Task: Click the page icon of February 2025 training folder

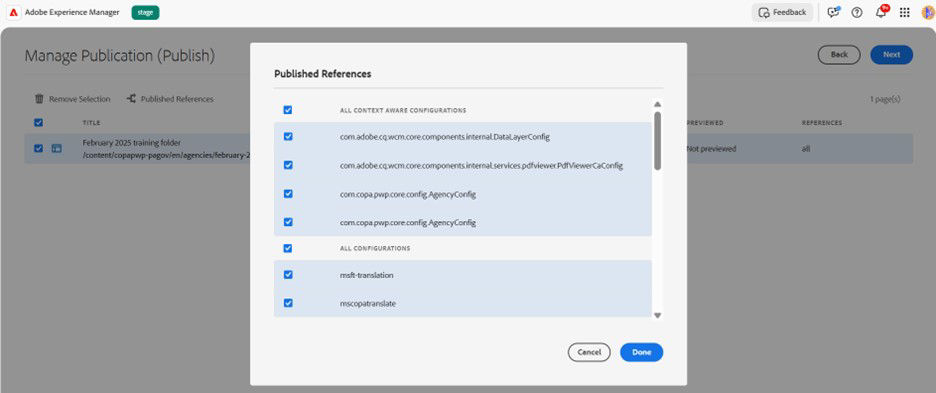Action: point(57,149)
